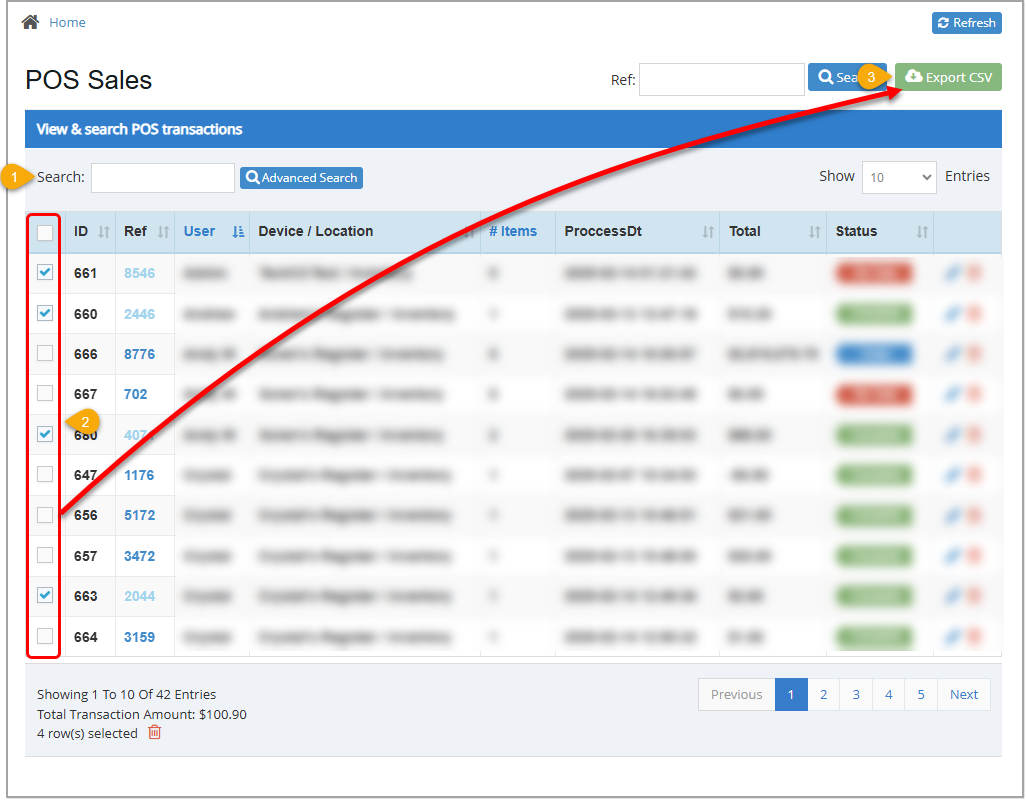Viewport: 1026px width, 800px height.
Task: Click the trash icon next to '4 row(s) selected'
Action: (155, 733)
